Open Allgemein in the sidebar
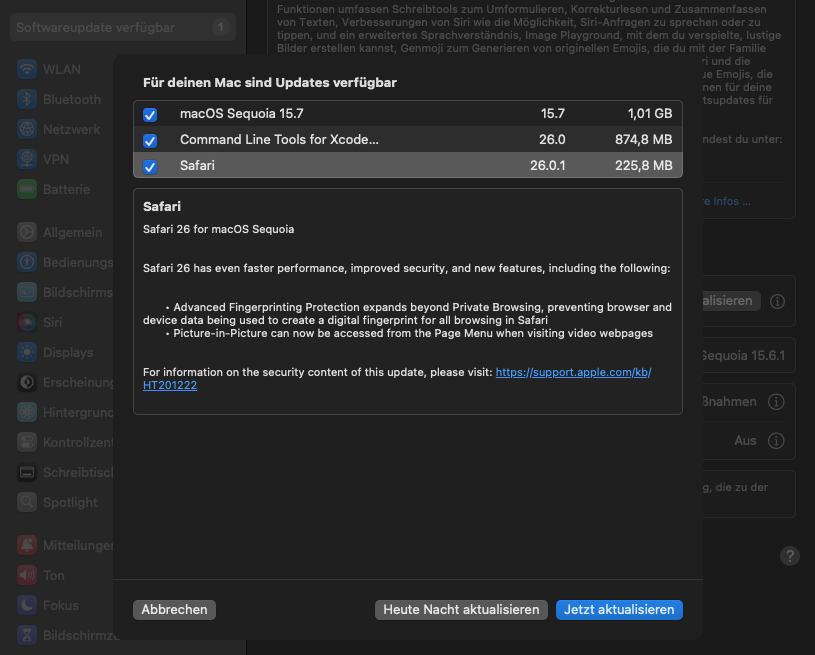Image resolution: width=815 pixels, height=655 pixels. click(x=72, y=233)
